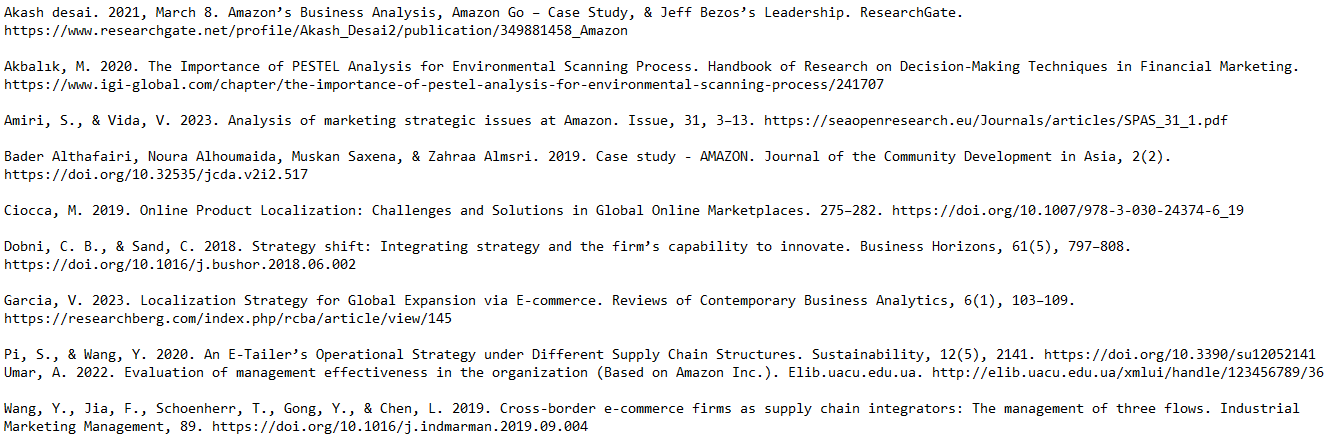The image size is (1342, 434).
Task: Open the su12052141 Sustainability DOI link
Action: click(1180, 355)
